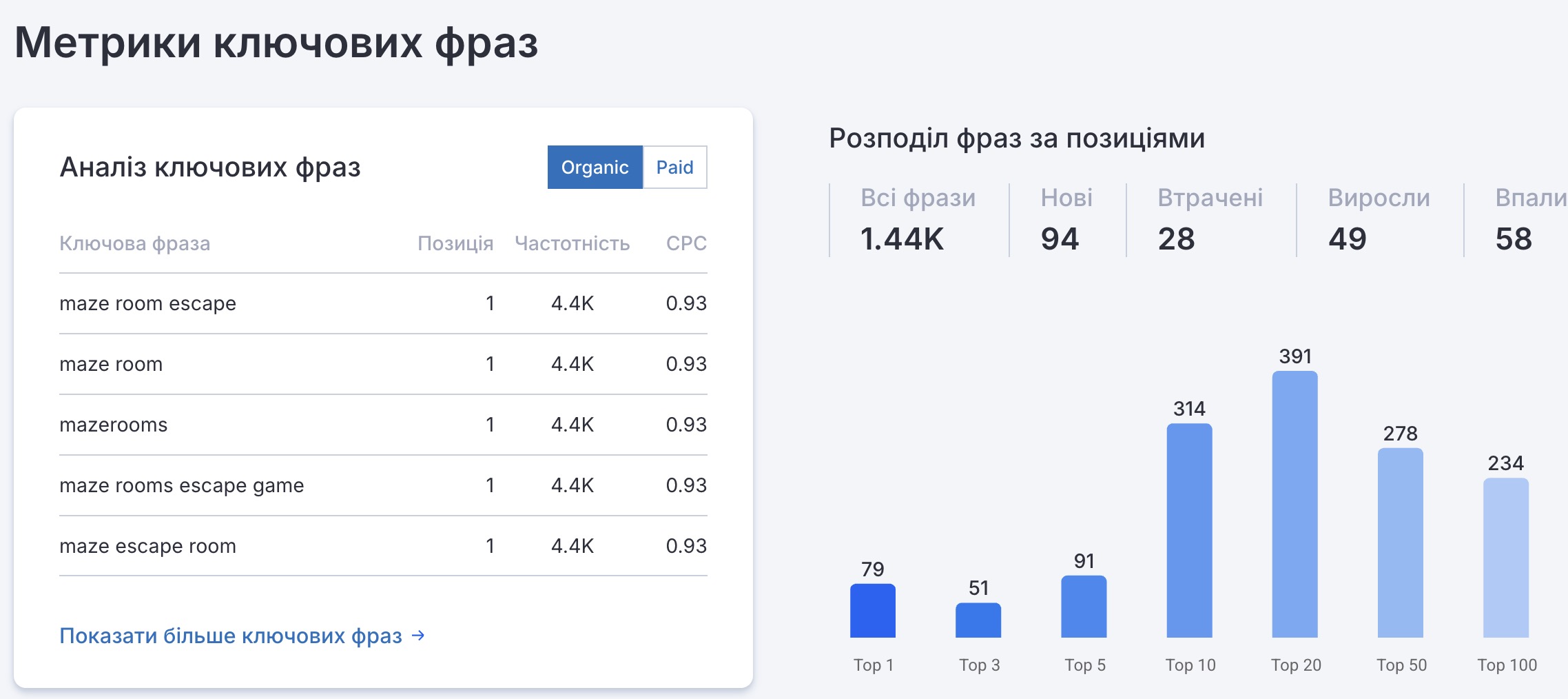Select the 'Всі фрази' tab
The image size is (1568, 699).
[918, 219]
